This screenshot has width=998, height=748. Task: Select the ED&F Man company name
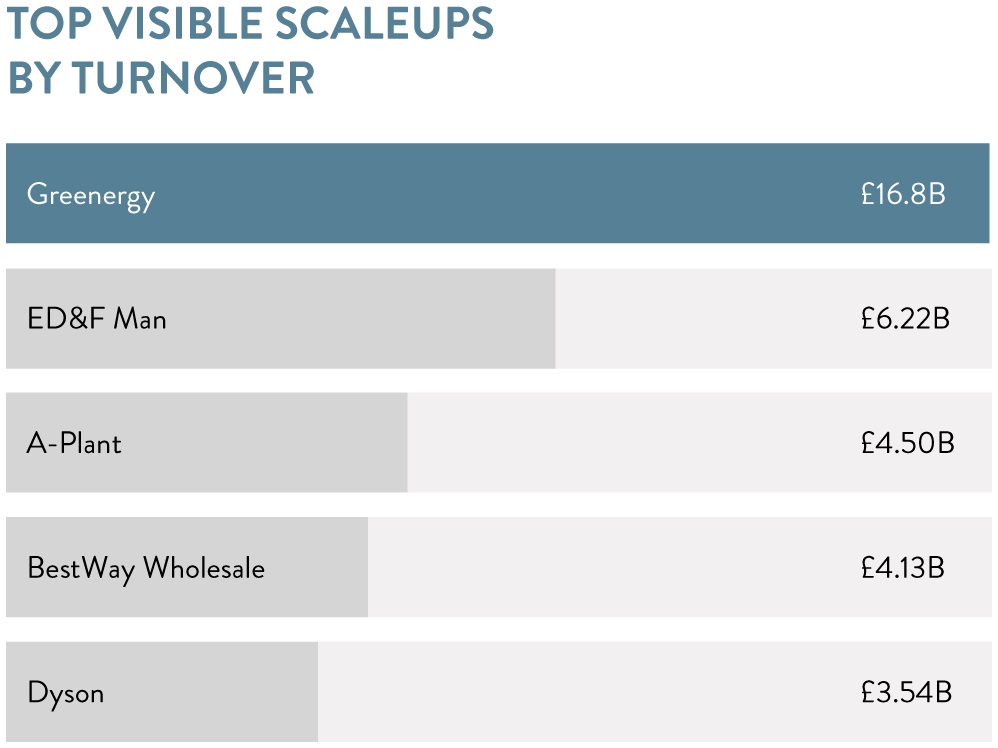pyautogui.click(x=97, y=319)
